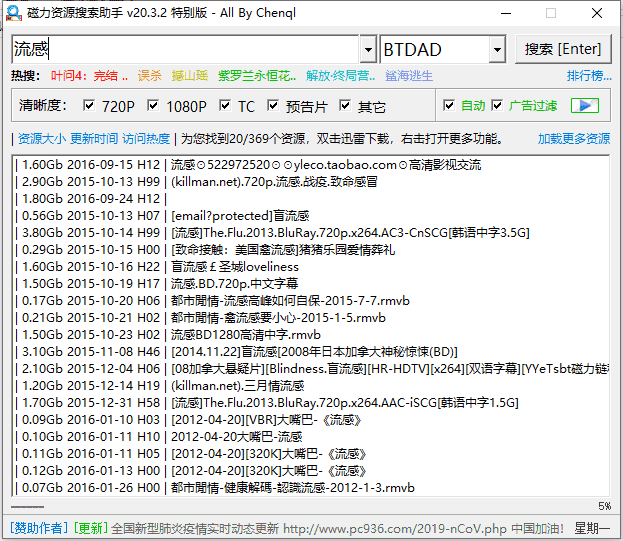
Task: Toggle the 广告过滤 checkbox
Action: (x=497, y=106)
